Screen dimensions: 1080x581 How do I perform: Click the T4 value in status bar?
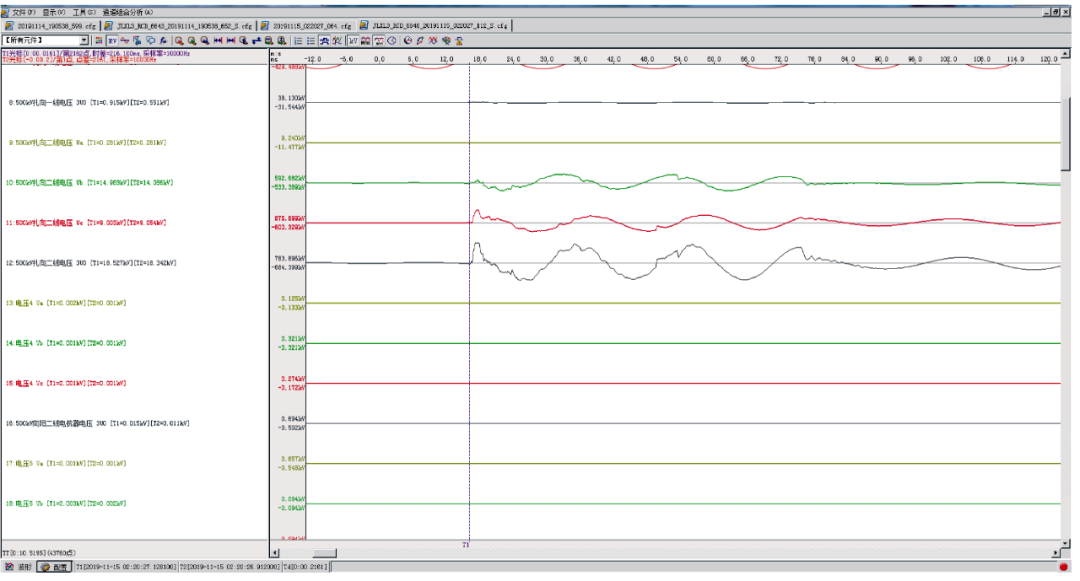pos(304,567)
